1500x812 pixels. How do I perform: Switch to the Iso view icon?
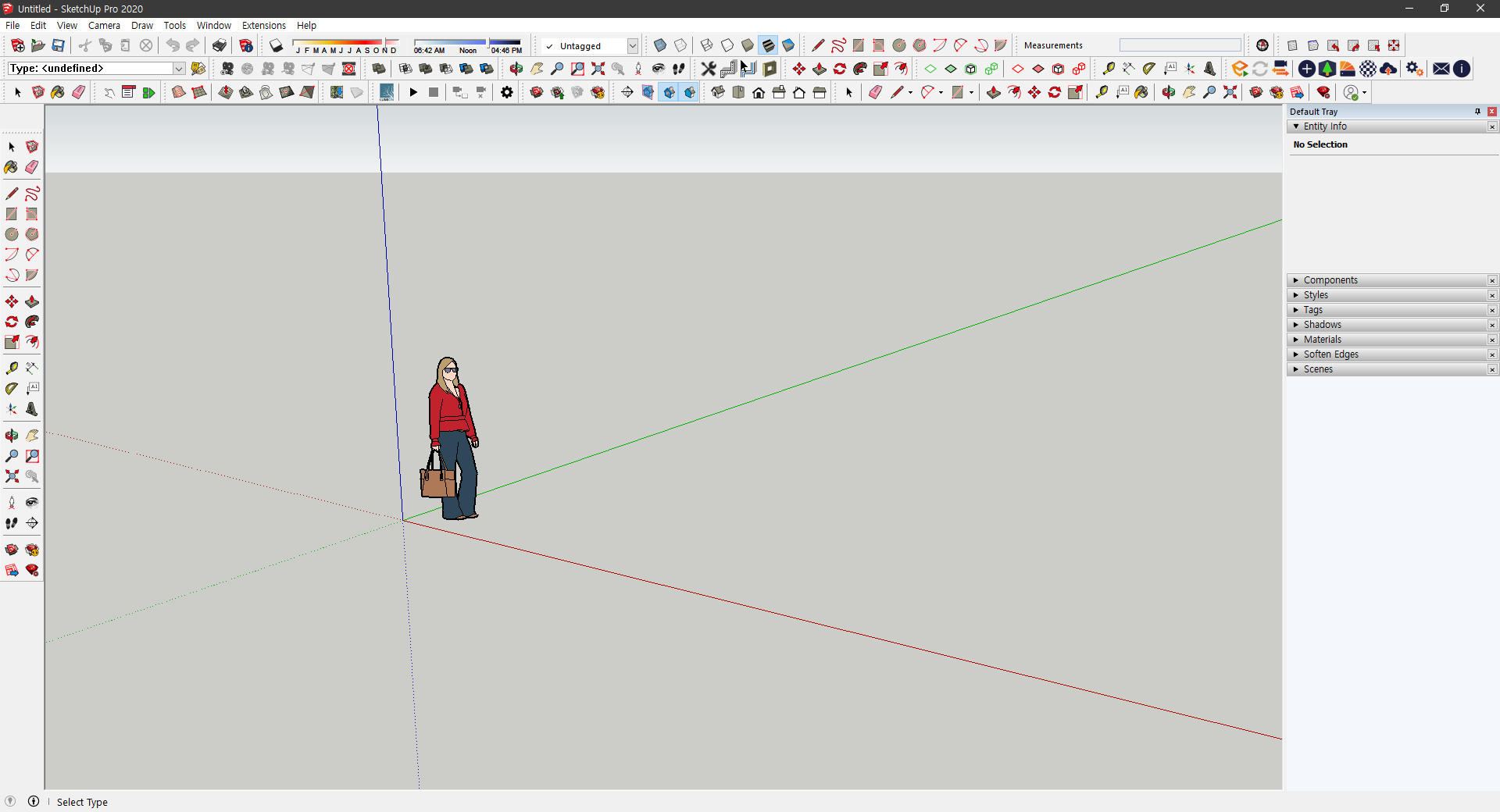718,92
